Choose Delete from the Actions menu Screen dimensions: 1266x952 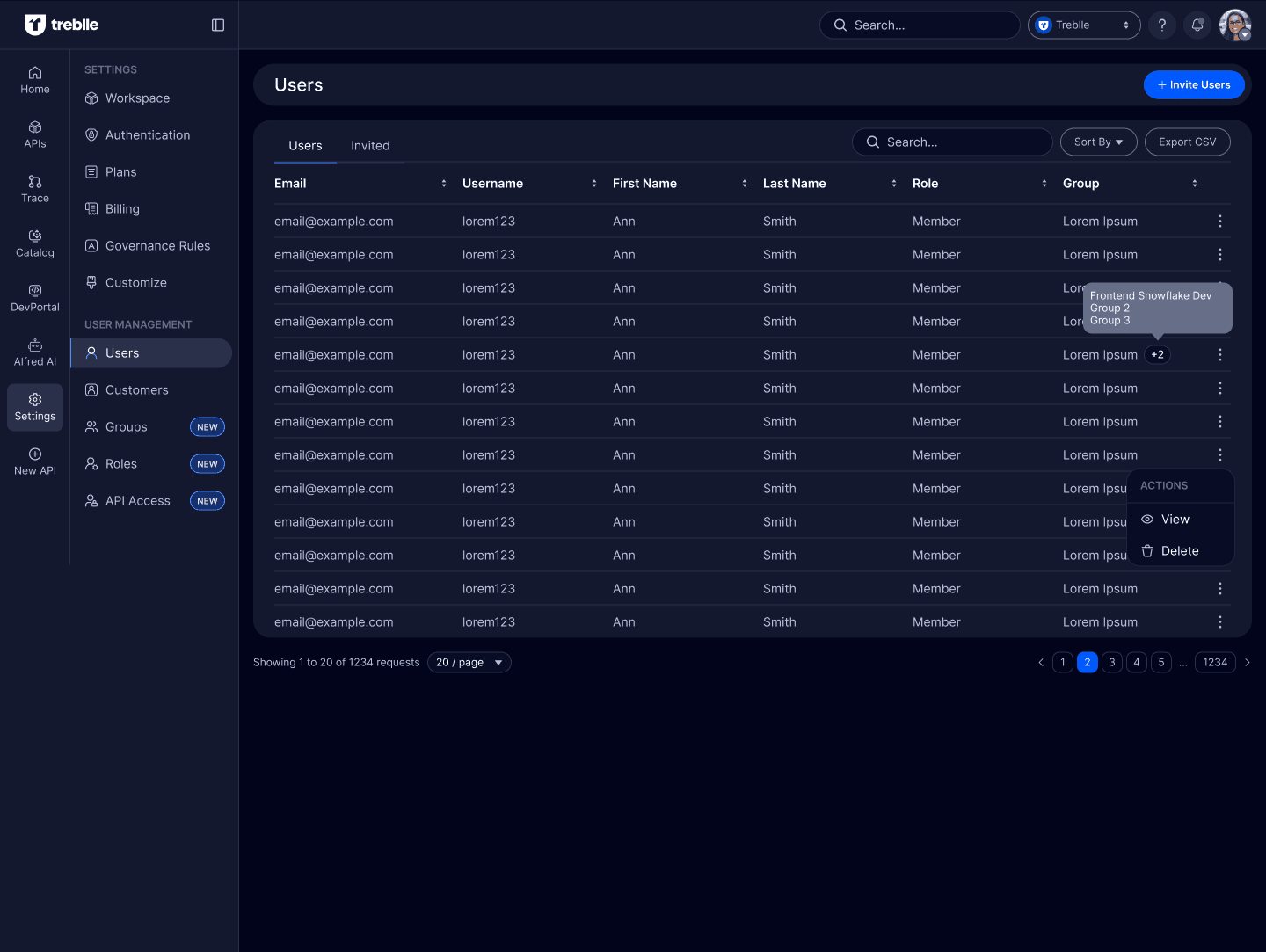[1179, 551]
